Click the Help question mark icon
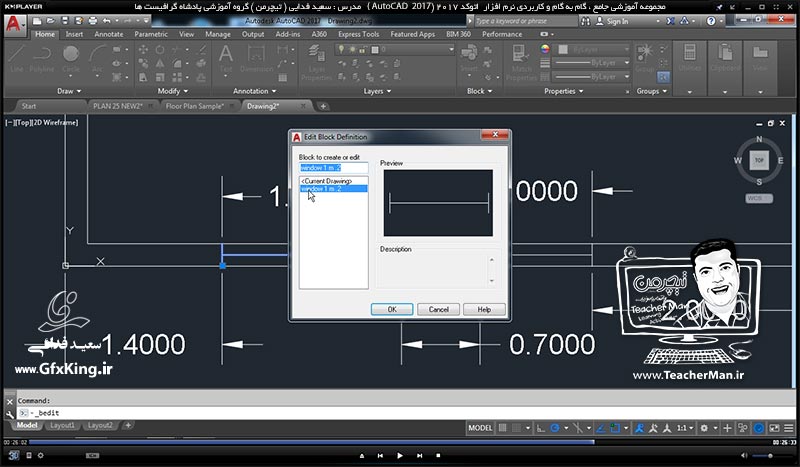800x467 pixels. tap(711, 21)
